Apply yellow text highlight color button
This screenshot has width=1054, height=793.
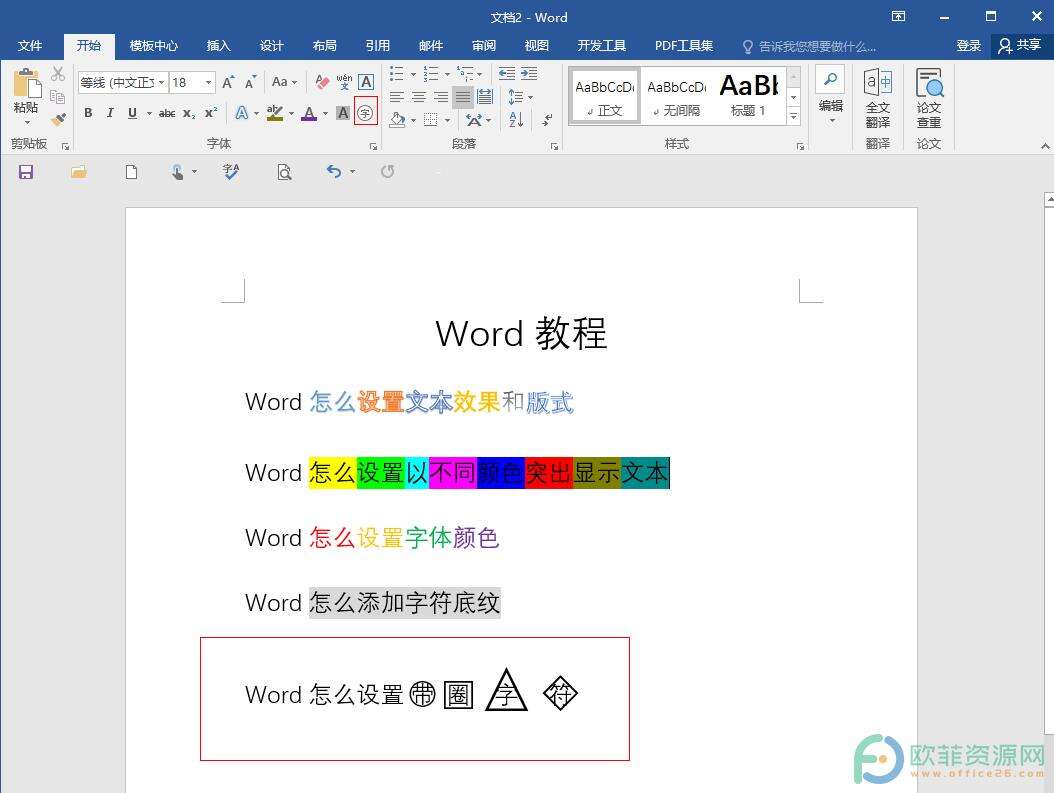point(274,113)
